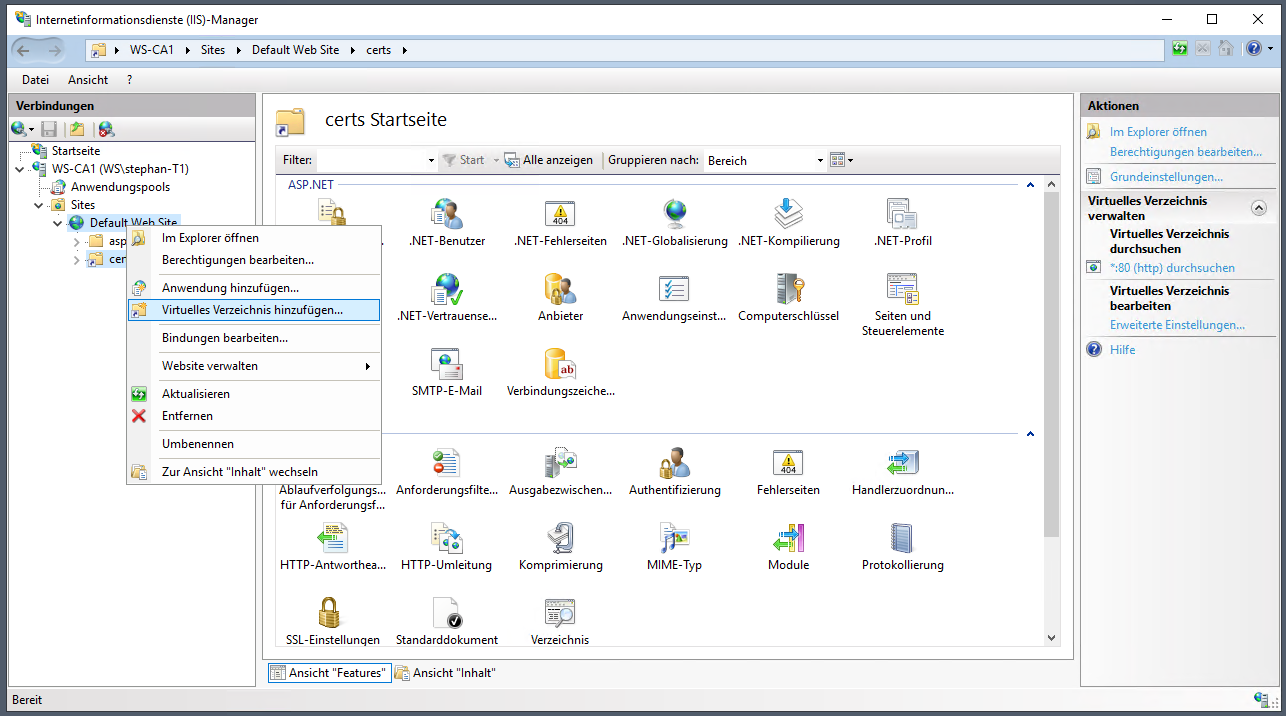The width and height of the screenshot is (1286, 716).
Task: Collapse the Virtuelles Verzeichnis verwalten section
Action: tap(1259, 208)
